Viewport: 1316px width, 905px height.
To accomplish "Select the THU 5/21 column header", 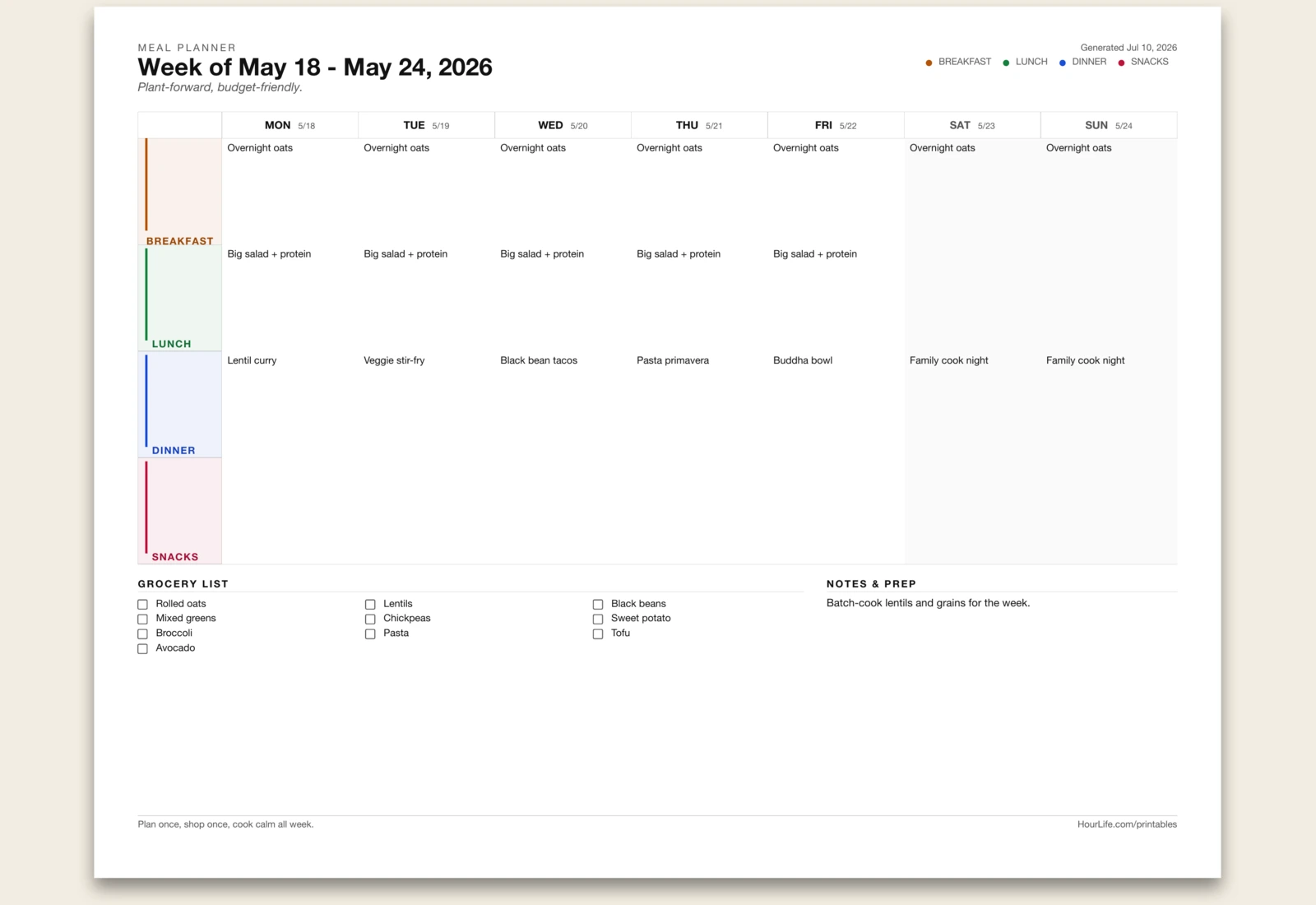I will pos(699,125).
